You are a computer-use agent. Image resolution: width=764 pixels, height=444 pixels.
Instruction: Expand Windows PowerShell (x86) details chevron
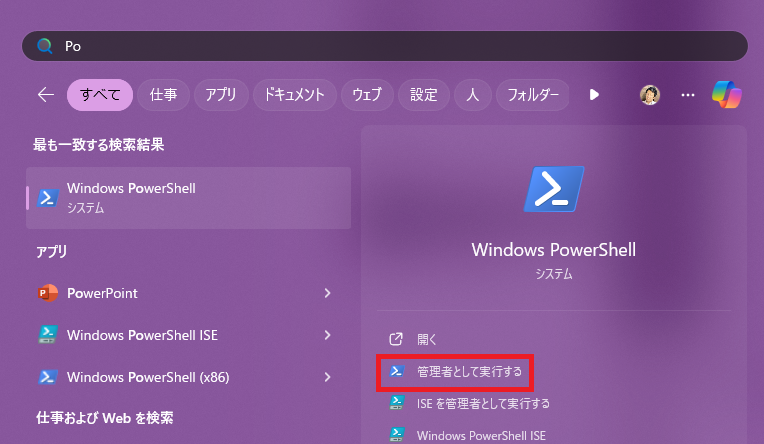[327, 377]
